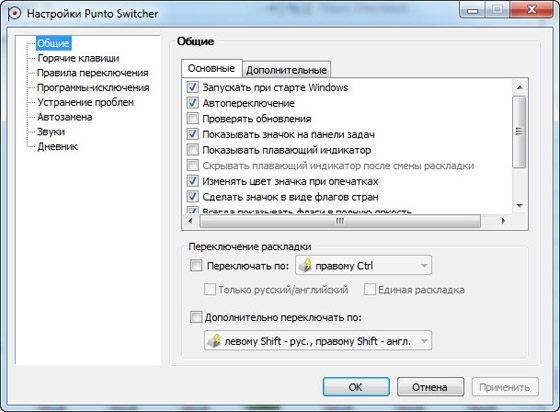
Task: Tick the Единая раскладка checkbox
Action: [370, 289]
